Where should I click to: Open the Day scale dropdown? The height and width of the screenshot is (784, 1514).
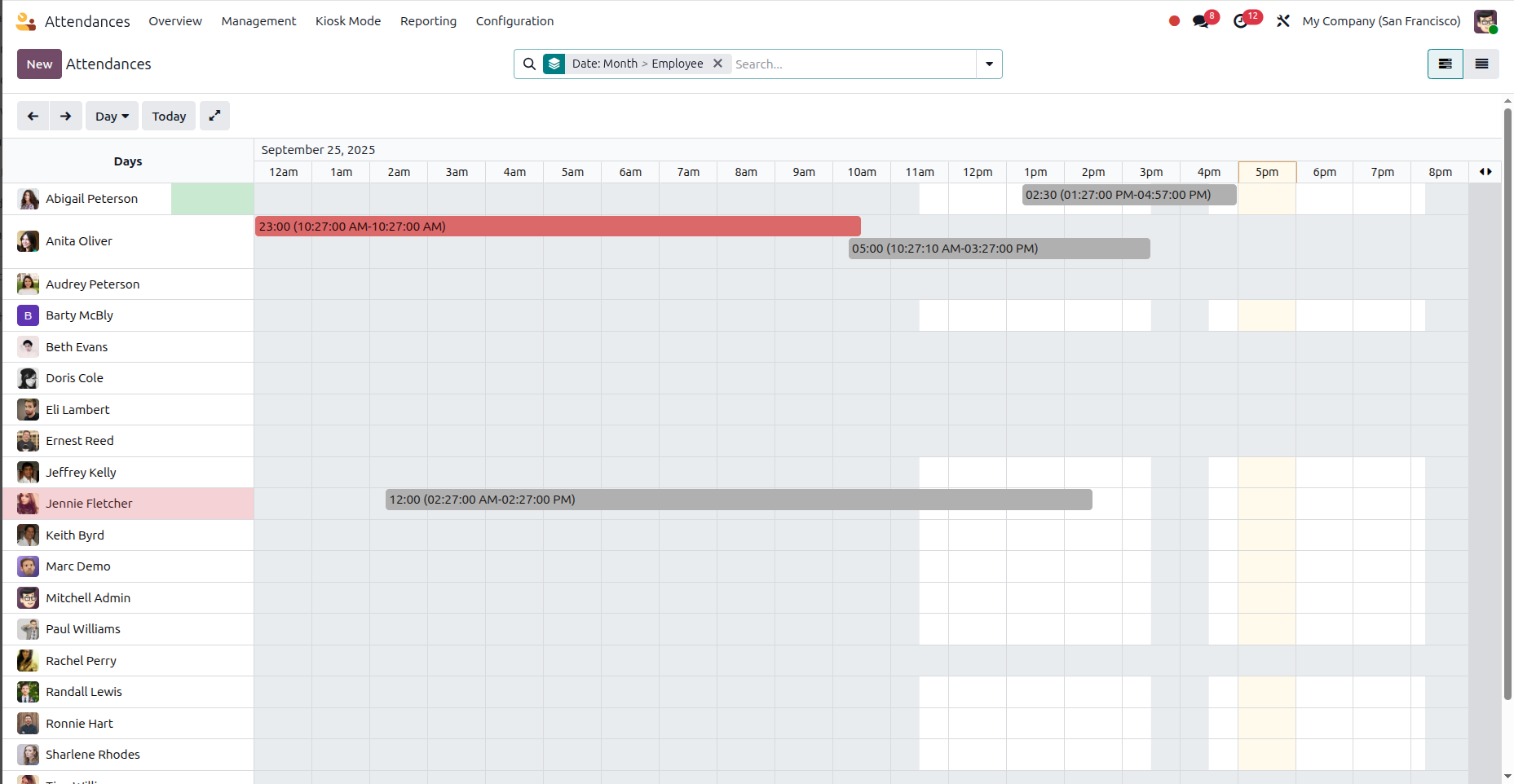click(112, 116)
